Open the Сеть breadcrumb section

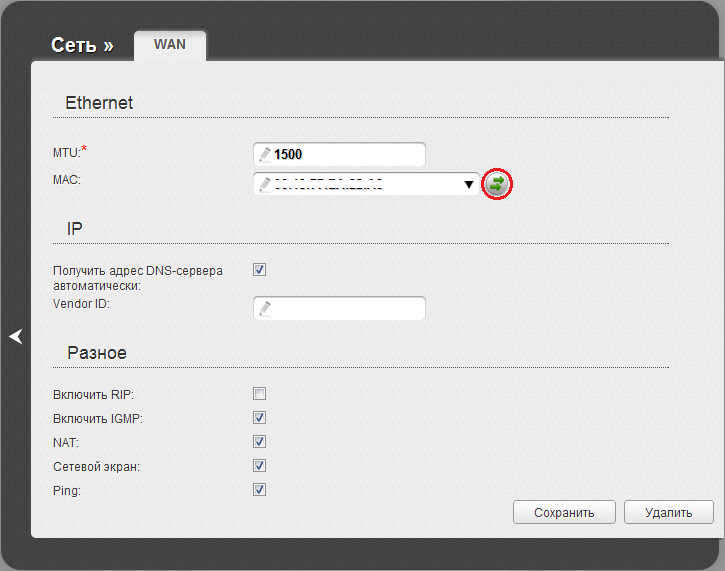(82, 45)
